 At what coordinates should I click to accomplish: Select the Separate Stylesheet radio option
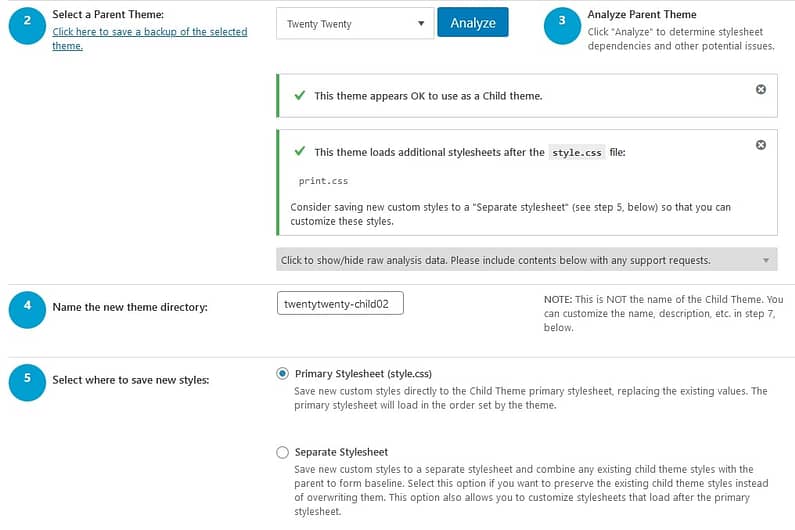(282, 452)
